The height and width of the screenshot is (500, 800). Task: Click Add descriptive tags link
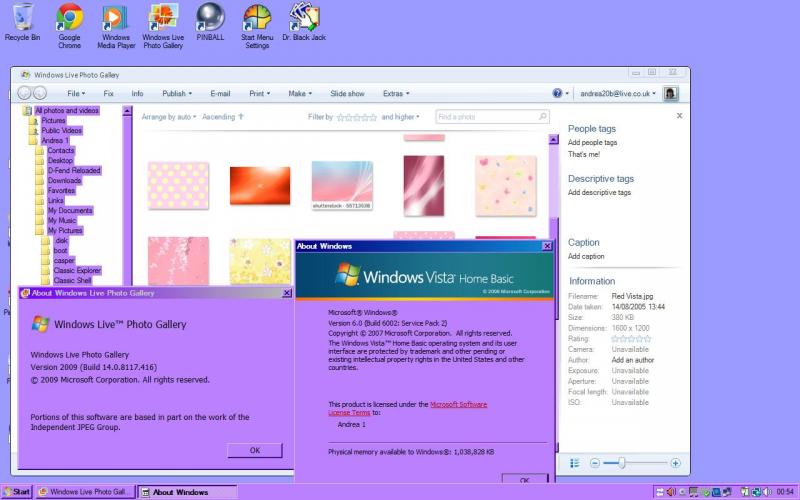[599, 192]
